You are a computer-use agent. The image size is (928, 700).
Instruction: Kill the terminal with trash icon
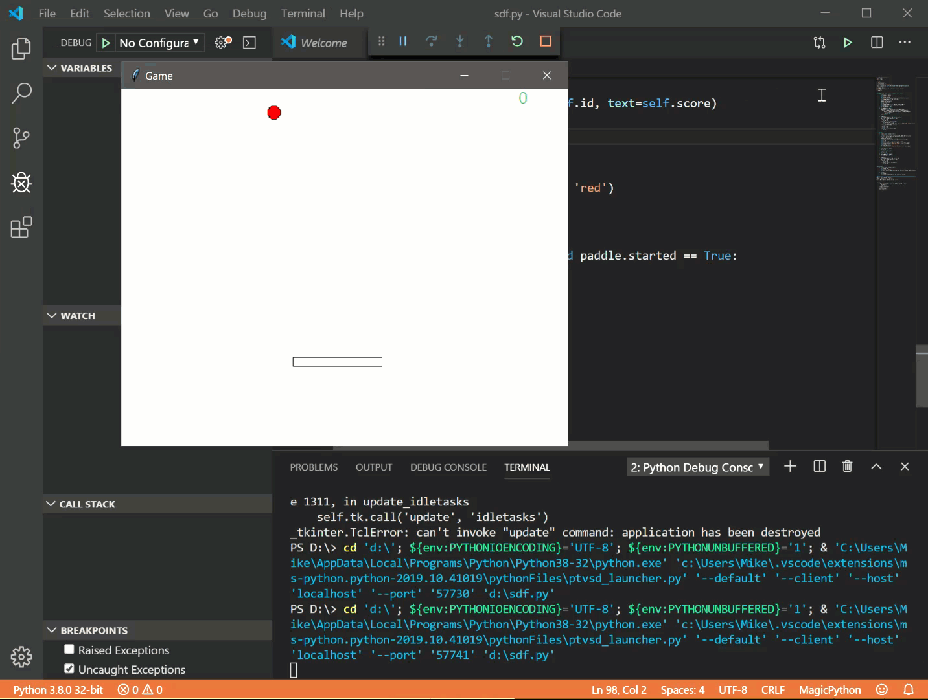pos(847,467)
